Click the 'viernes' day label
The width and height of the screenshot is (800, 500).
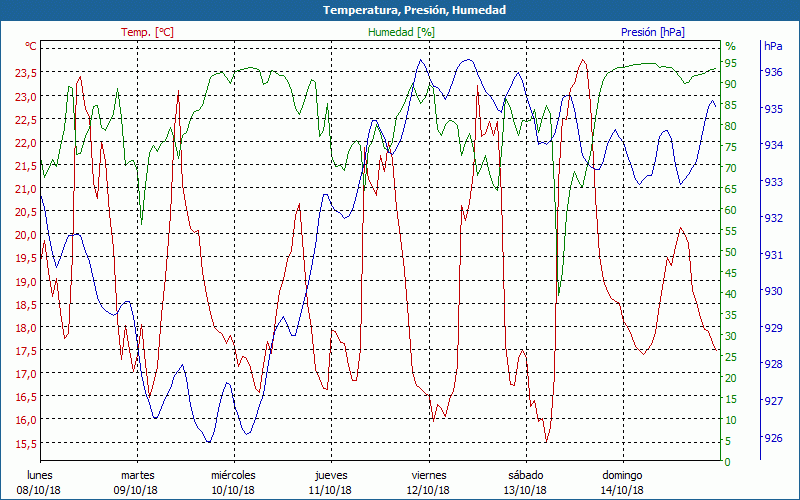click(x=429, y=475)
